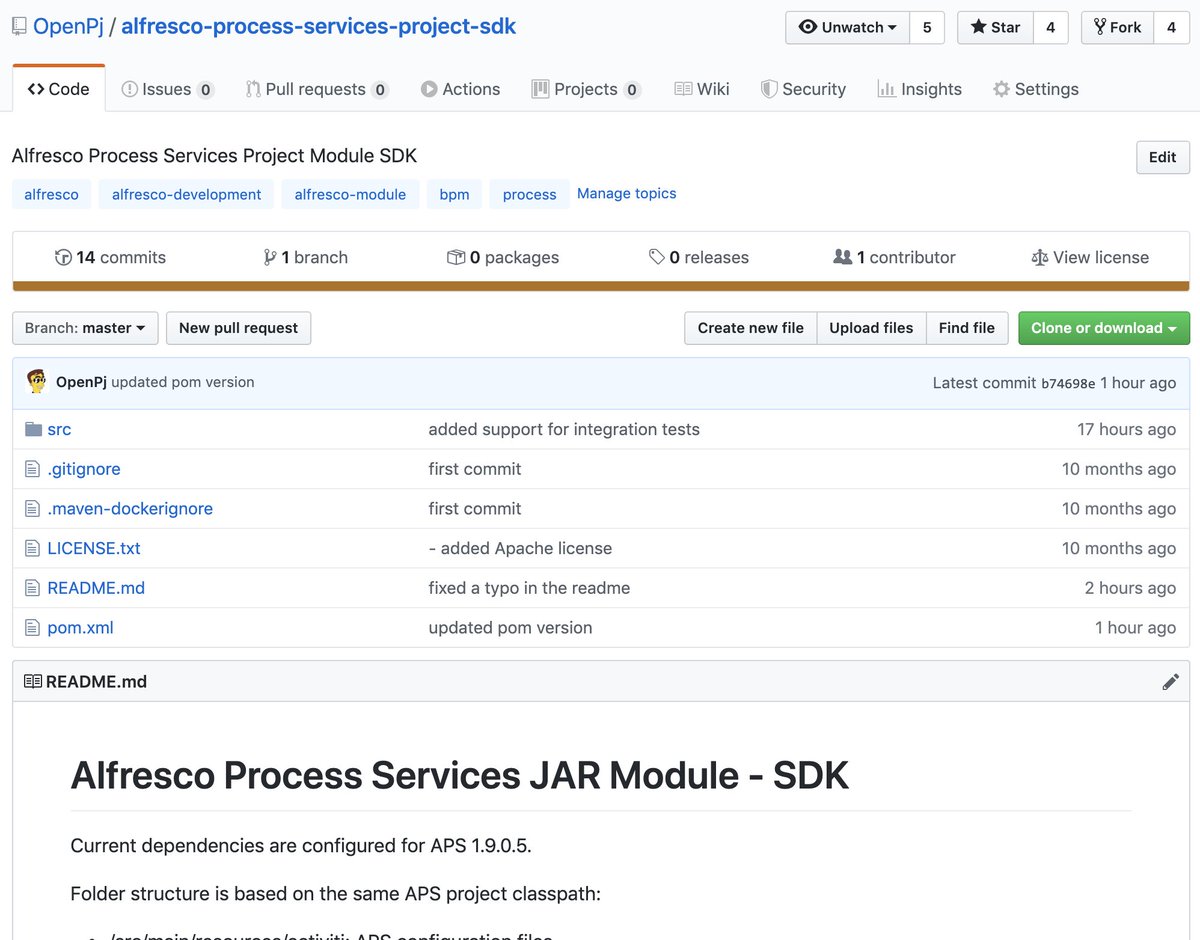Open the Wiki tab
This screenshot has width=1200, height=940.
pos(702,89)
